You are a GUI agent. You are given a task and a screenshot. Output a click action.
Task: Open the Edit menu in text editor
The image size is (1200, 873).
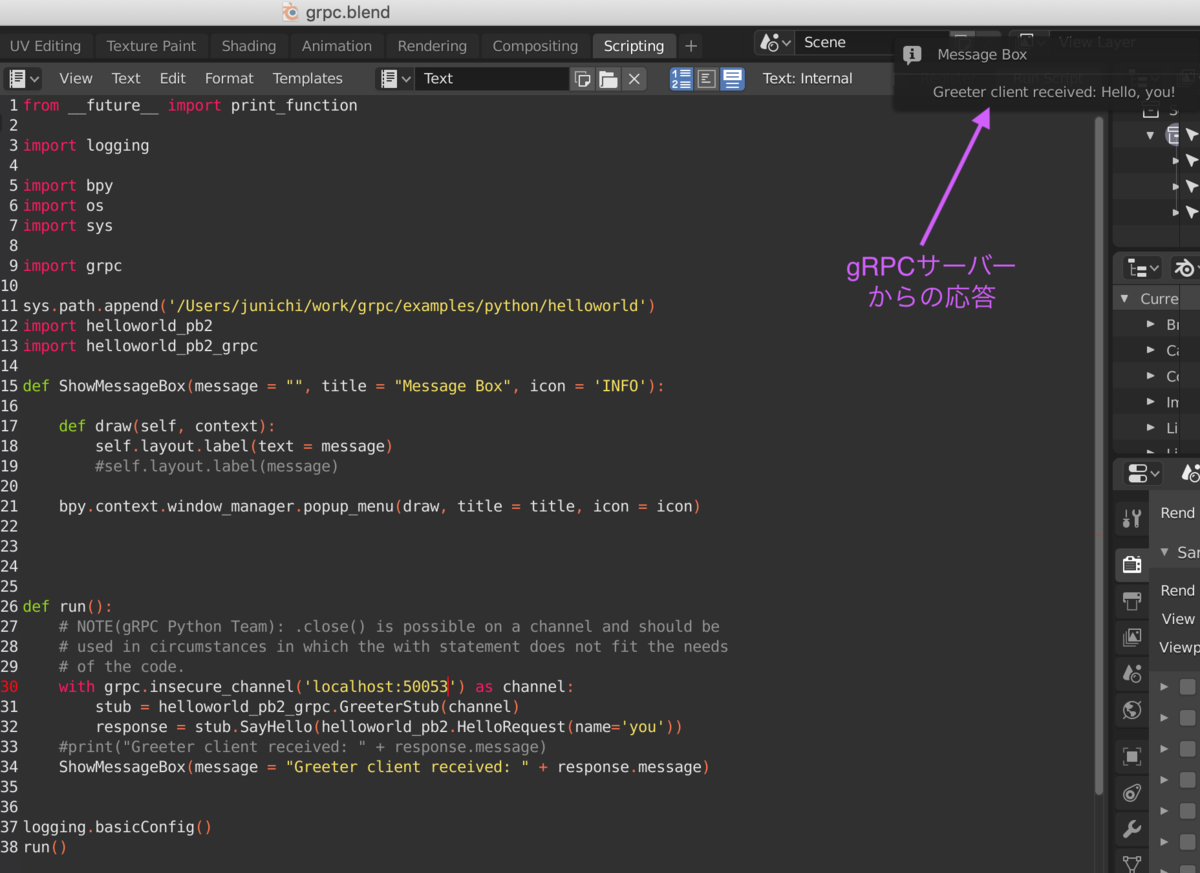pos(173,78)
